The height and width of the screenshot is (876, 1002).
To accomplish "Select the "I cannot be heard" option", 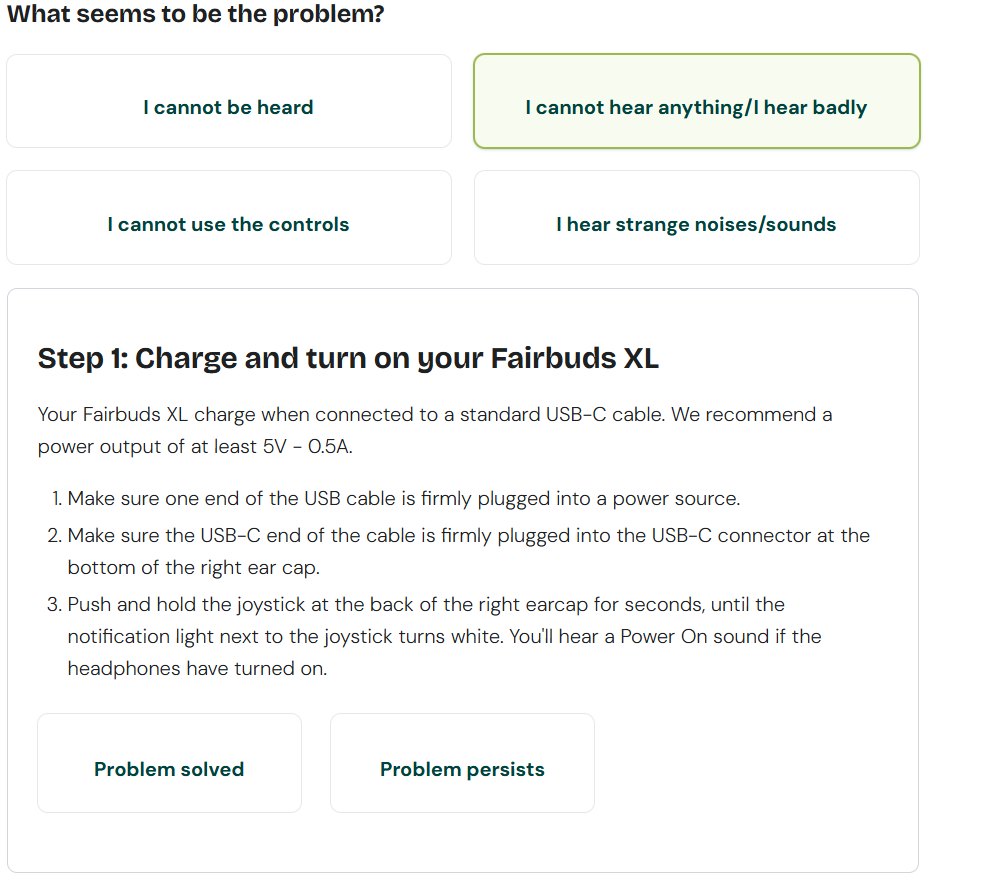I will point(228,108).
